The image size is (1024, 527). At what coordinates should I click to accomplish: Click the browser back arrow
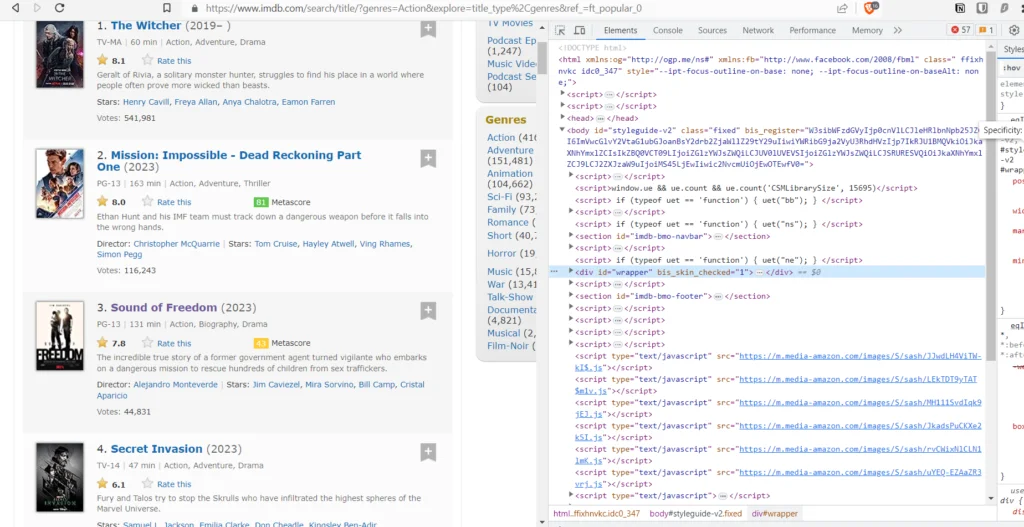click(x=16, y=8)
